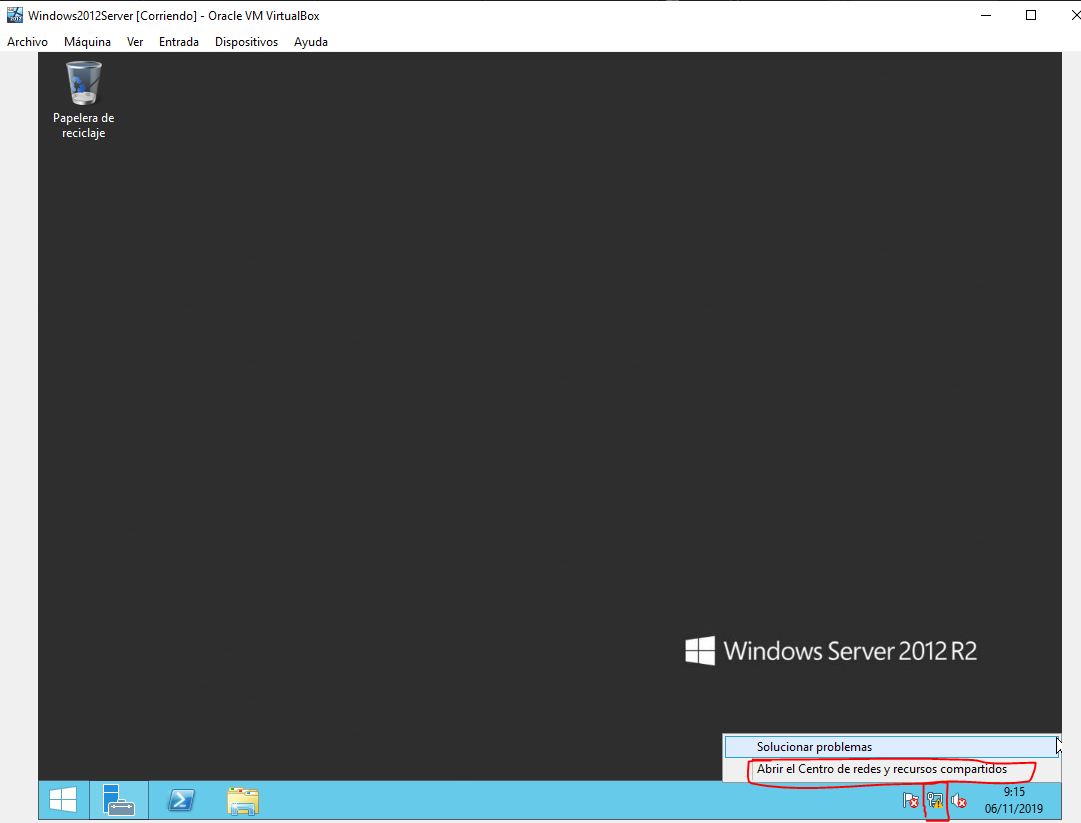
Task: Open the Papelera de reciclaje desktop icon
Action: point(83,100)
